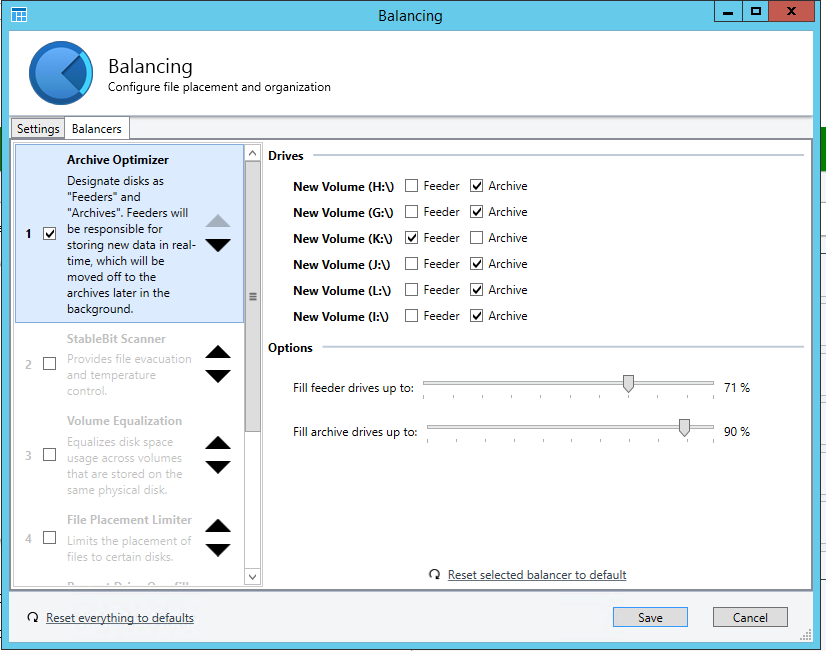
Task: Uncheck Archive for New Volume (H:\)
Action: coord(476,185)
